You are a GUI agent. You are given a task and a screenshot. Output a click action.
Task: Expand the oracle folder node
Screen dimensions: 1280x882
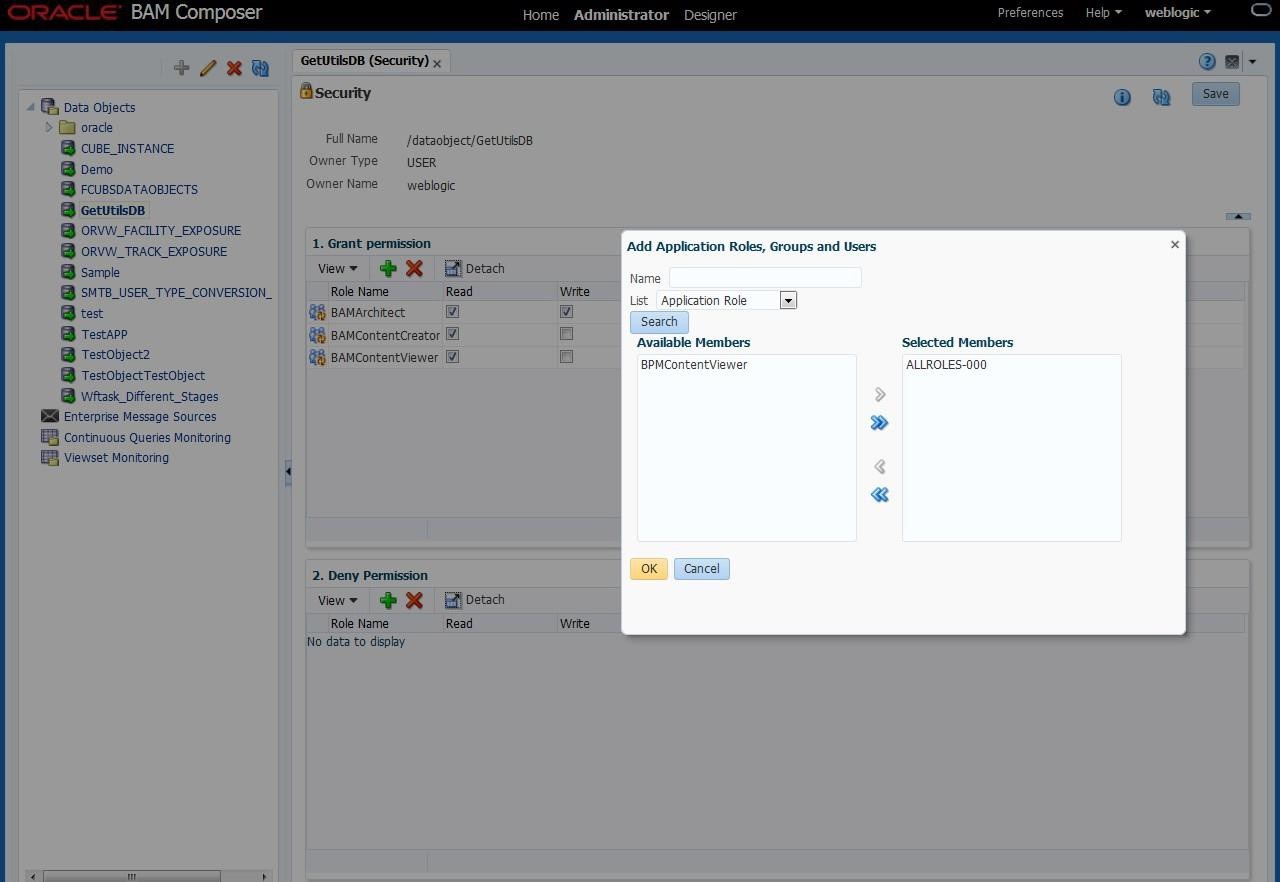[x=49, y=128]
